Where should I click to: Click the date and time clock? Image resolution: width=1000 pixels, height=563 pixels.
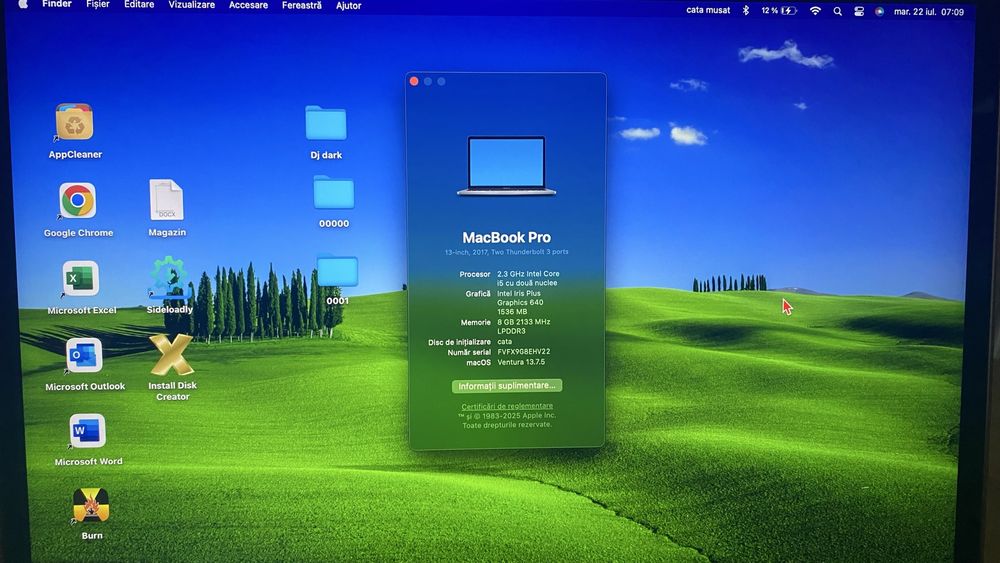click(x=929, y=11)
